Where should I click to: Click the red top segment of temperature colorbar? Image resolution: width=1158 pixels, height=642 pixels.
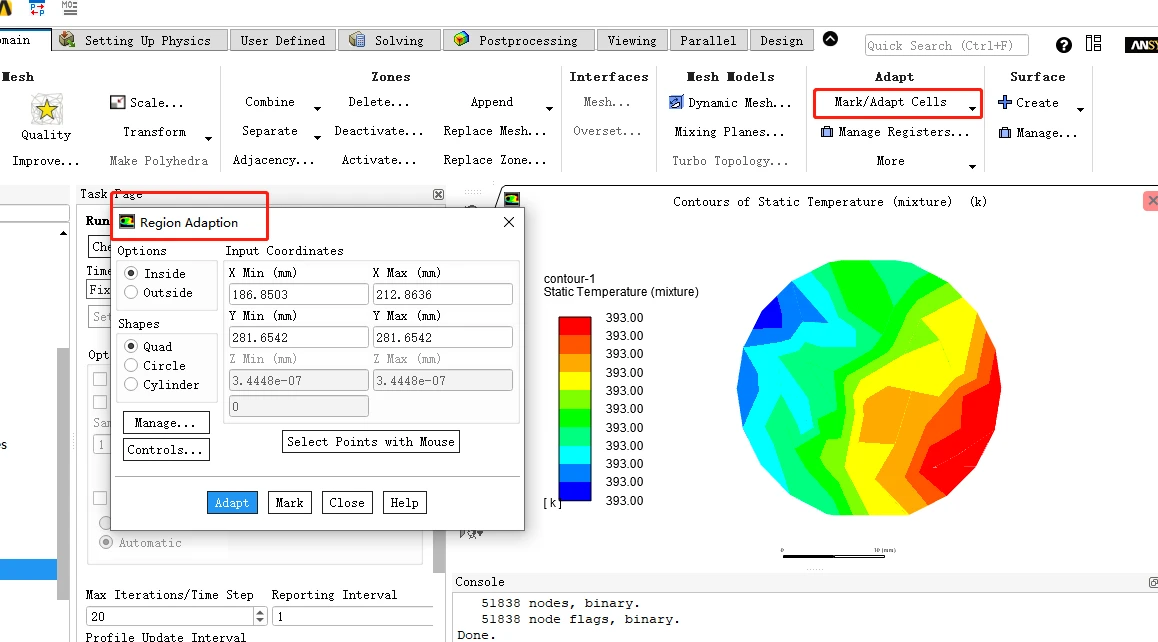tap(575, 326)
